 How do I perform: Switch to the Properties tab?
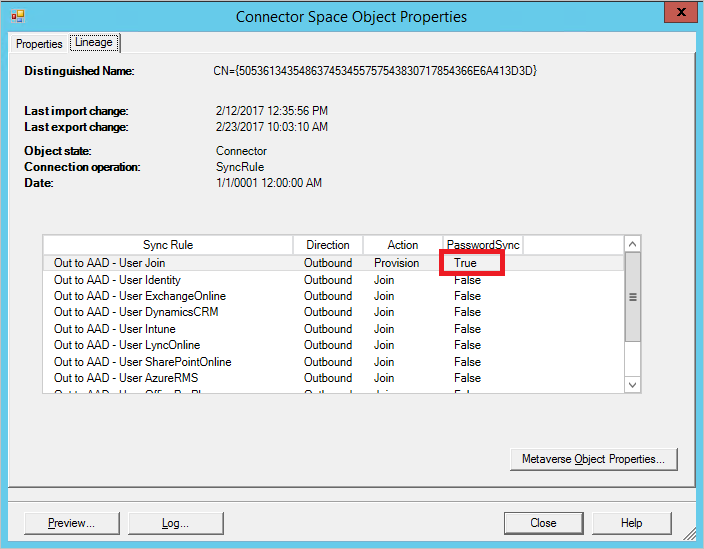[39, 44]
